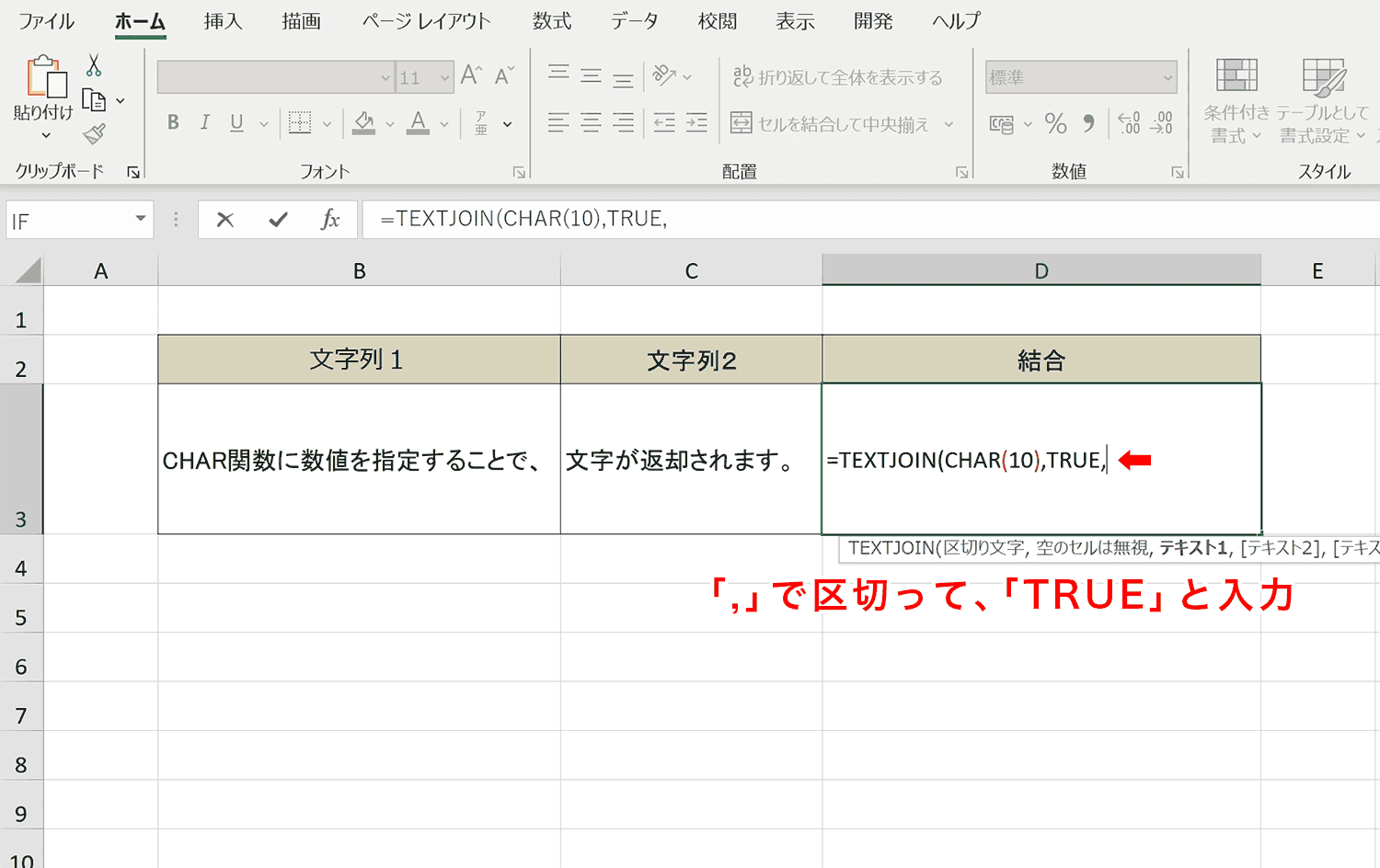Open the 配置 dialog launcher

(961, 172)
